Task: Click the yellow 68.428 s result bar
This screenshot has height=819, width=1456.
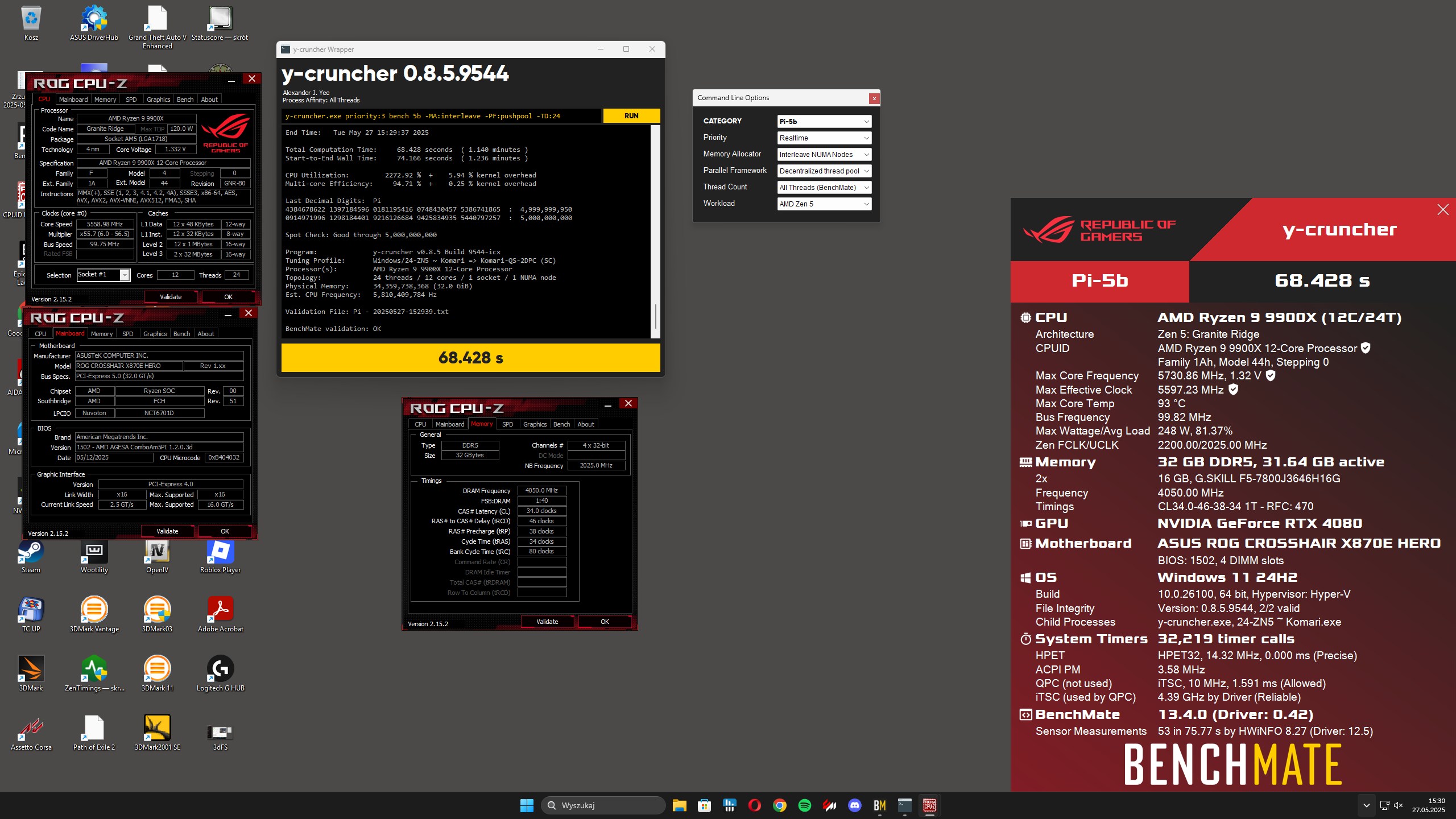Action: (x=470, y=358)
